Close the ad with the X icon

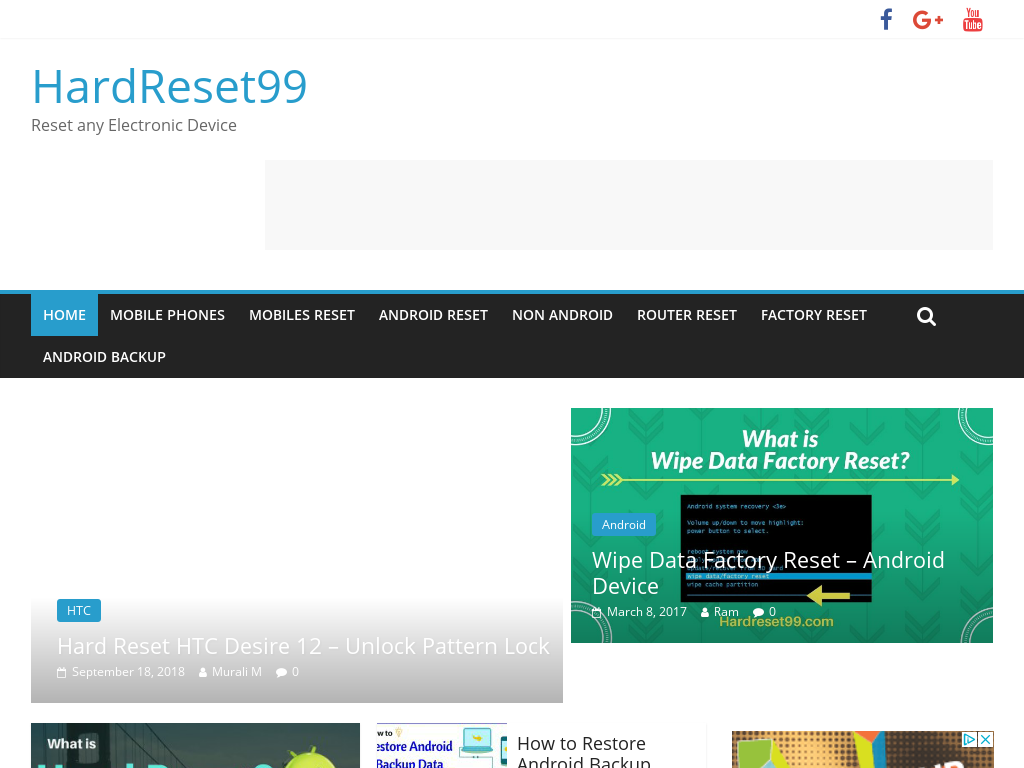[985, 739]
